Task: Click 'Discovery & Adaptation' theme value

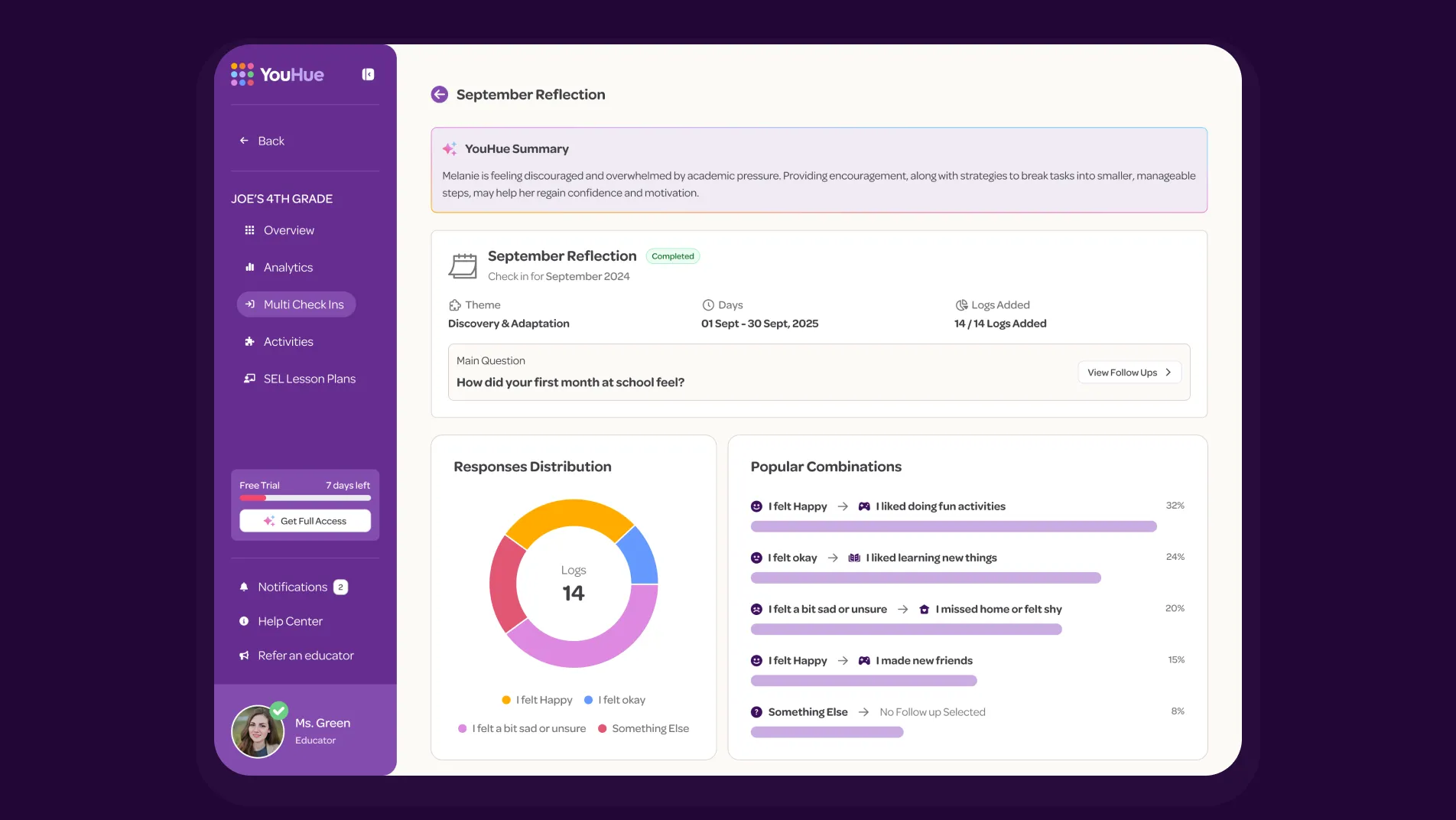Action: pyautogui.click(x=509, y=324)
